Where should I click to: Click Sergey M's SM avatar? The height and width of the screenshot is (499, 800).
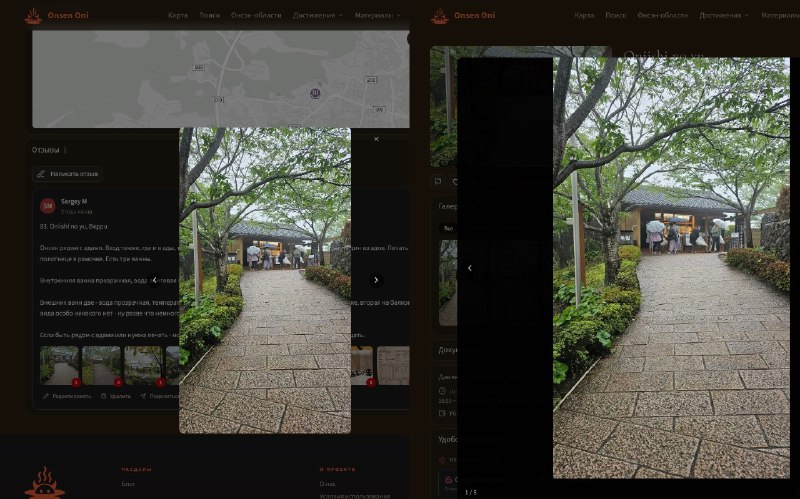click(48, 206)
